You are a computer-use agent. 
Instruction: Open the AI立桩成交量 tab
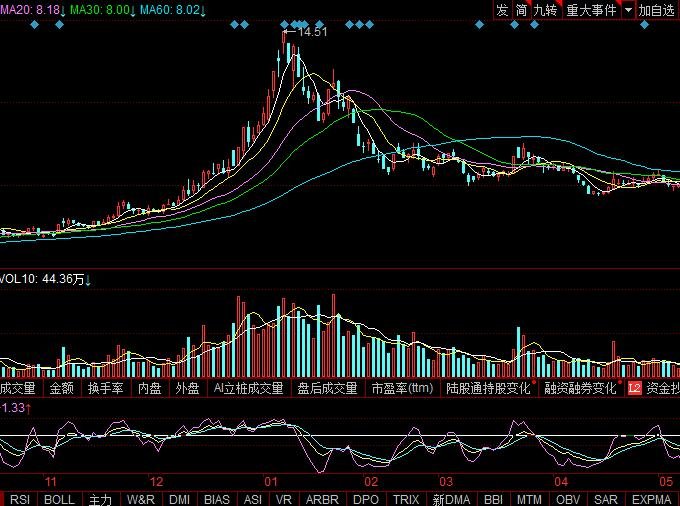[x=248, y=388]
